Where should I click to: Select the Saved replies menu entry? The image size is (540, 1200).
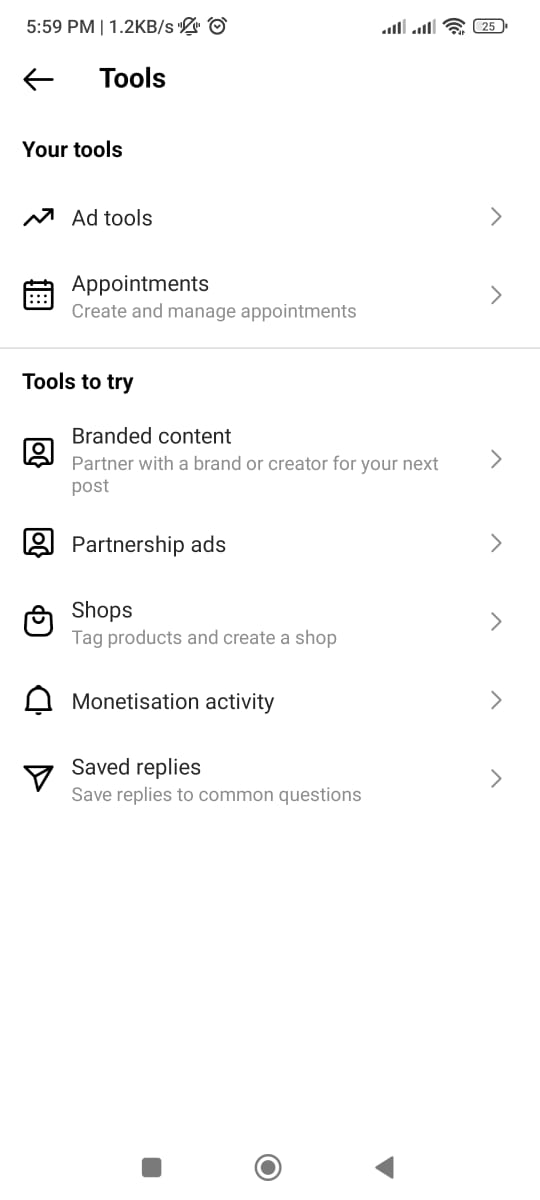click(x=270, y=780)
